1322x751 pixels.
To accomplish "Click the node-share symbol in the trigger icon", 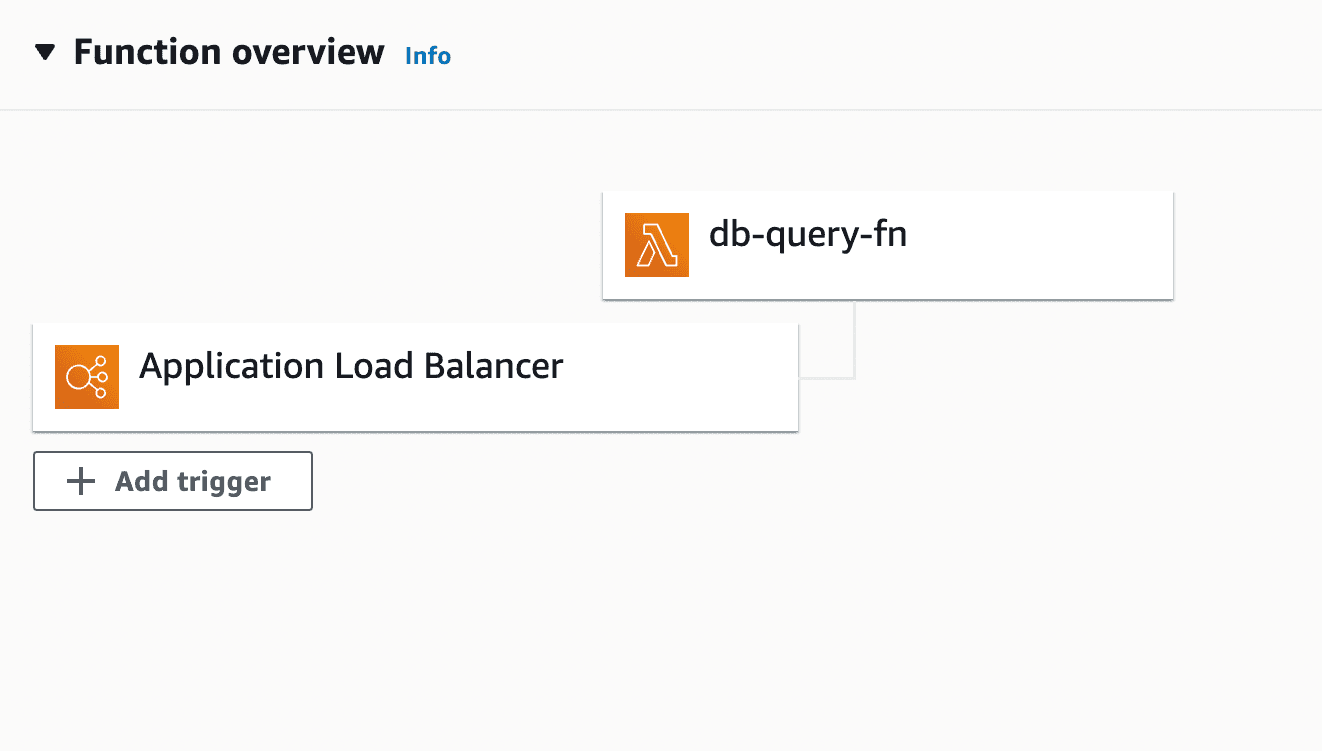I will click(87, 377).
